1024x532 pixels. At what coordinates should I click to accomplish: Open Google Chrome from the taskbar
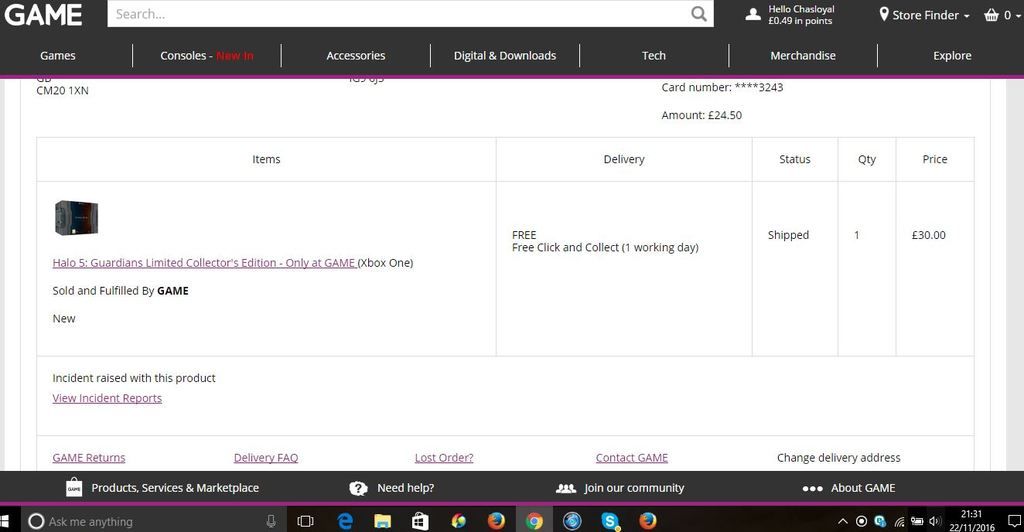click(534, 521)
